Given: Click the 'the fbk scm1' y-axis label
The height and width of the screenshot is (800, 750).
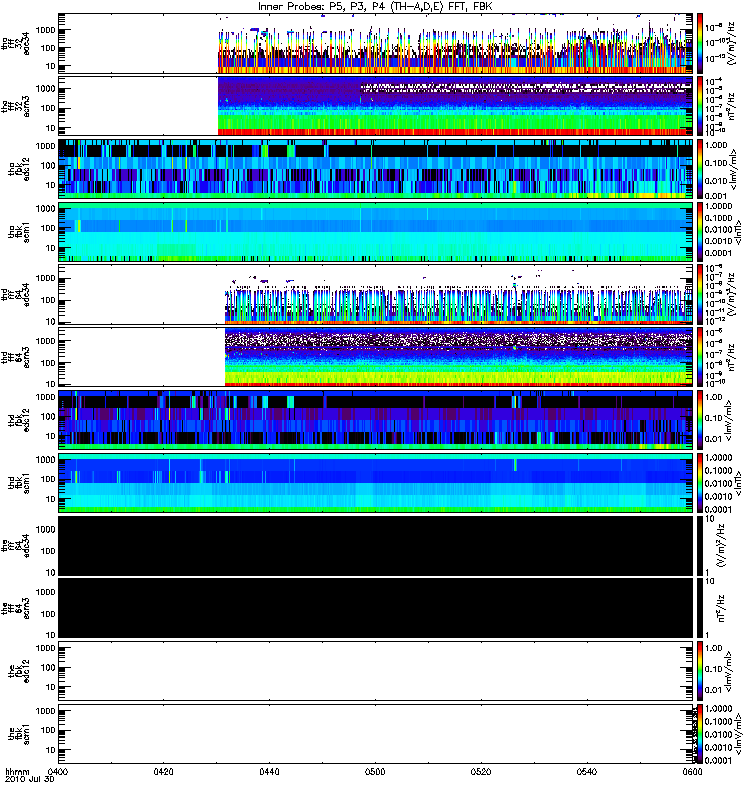Looking at the screenshot, I should [x=19, y=734].
